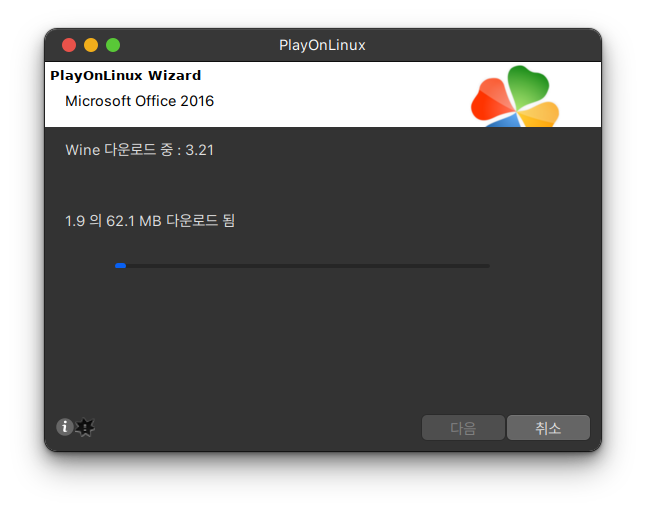This screenshot has height=512, width=646.
Task: Click the Microsoft Office 2016 label
Action: click(140, 101)
